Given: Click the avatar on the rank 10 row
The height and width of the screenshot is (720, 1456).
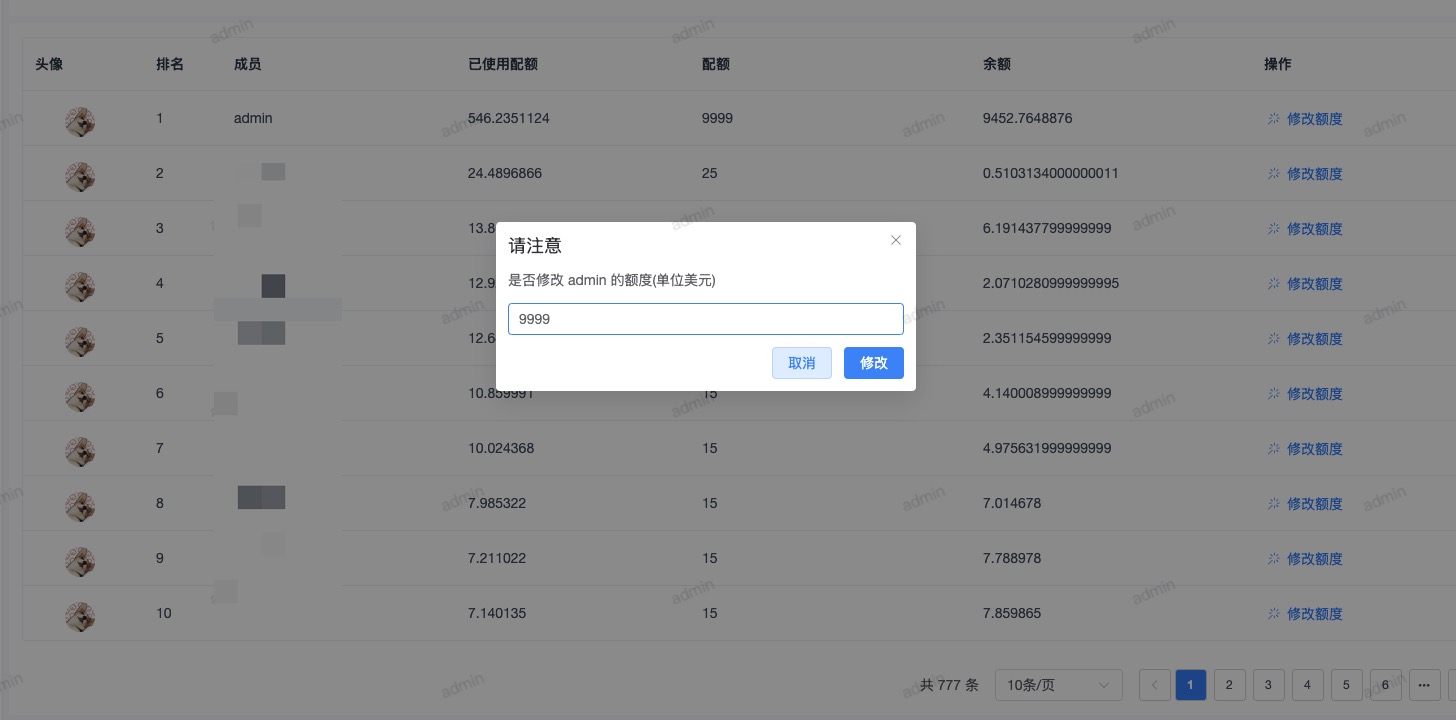Looking at the screenshot, I should [80, 617].
